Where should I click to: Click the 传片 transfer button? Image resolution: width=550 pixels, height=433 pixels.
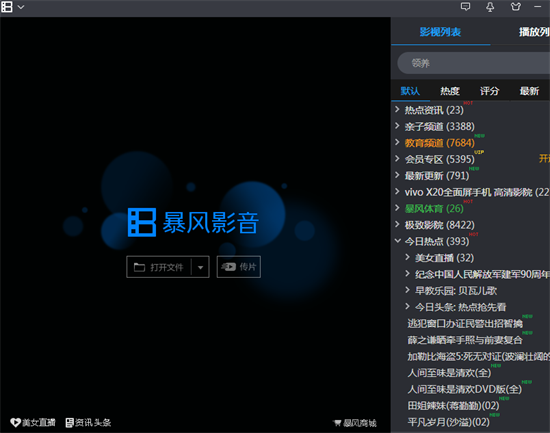pos(239,267)
